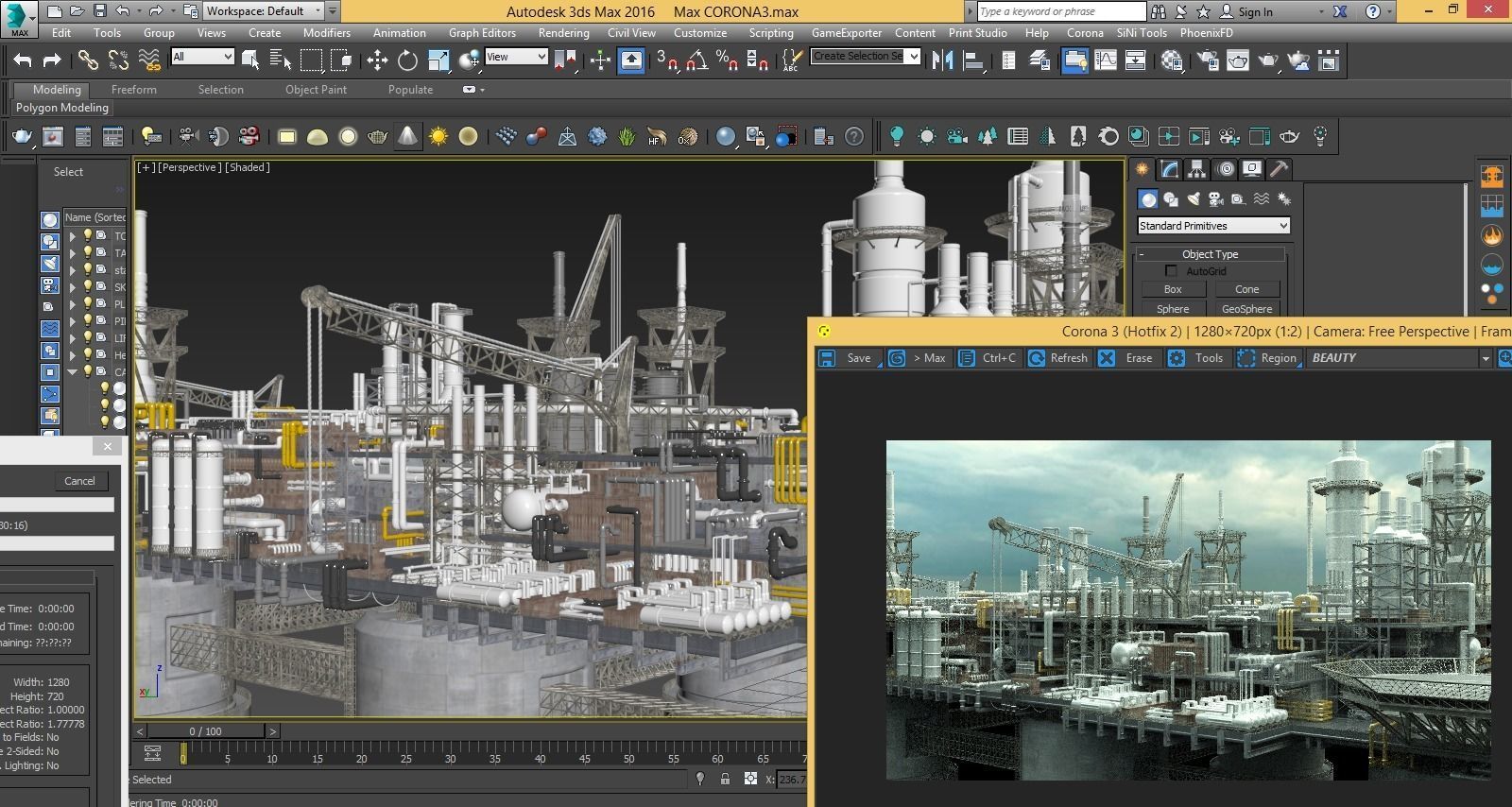1512x807 pixels.
Task: Click frame 50 on the timeline
Action: click(629, 757)
